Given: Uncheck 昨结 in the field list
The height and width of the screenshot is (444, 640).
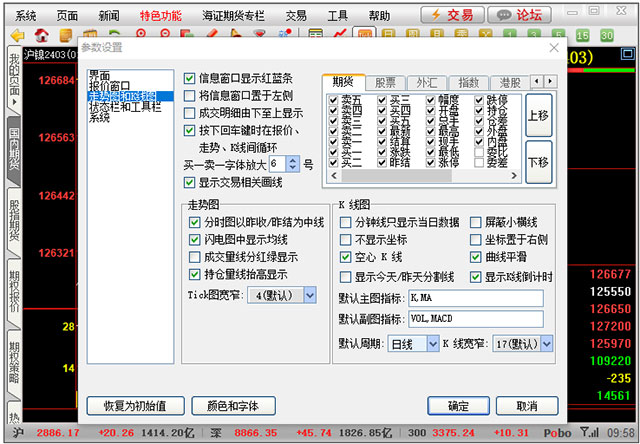Looking at the screenshot, I should pyautogui.click(x=382, y=162).
